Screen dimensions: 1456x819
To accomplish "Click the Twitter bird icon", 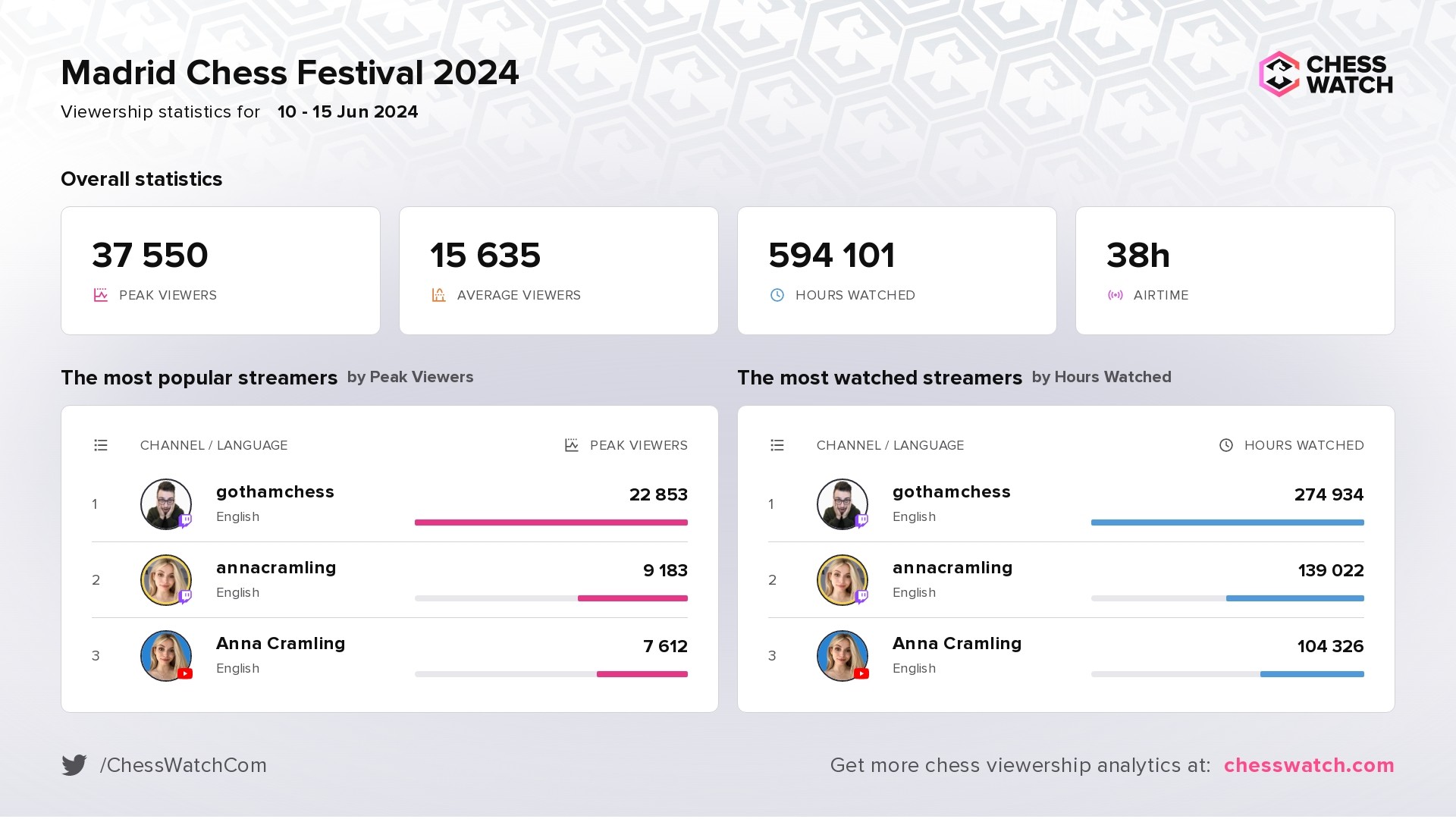I will (74, 765).
